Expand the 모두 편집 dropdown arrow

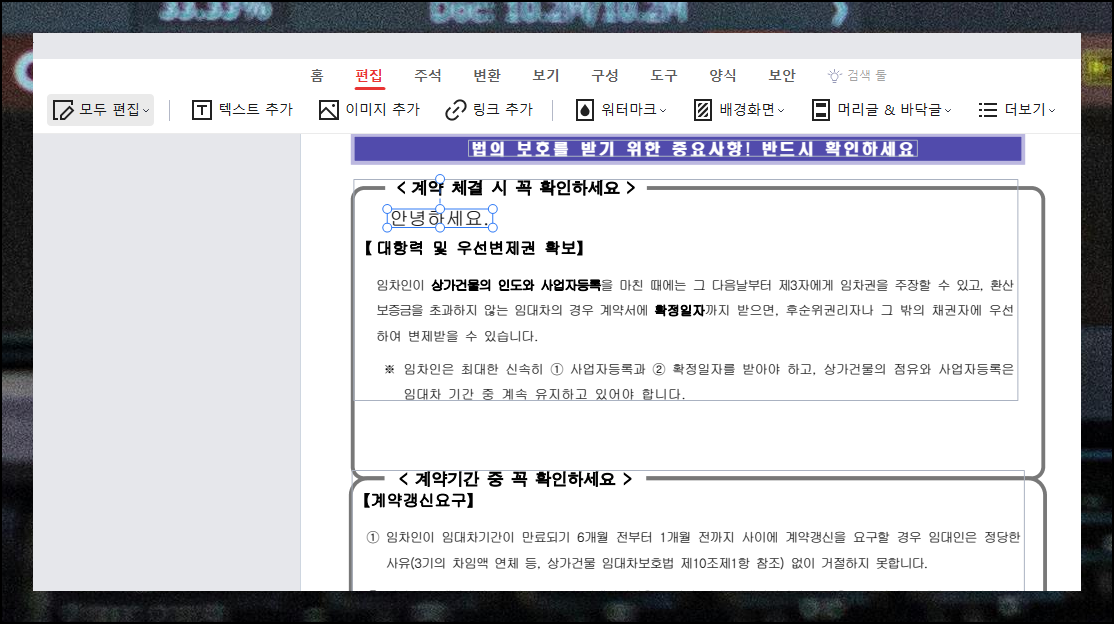pos(146,111)
